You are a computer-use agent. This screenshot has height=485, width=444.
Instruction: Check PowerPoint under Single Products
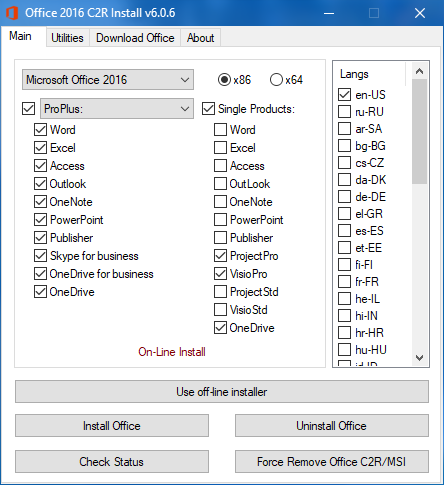click(220, 220)
